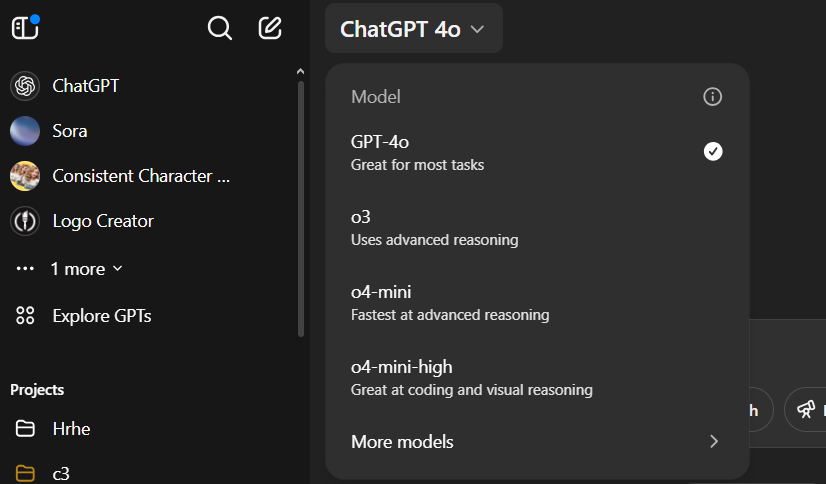Image resolution: width=826 pixels, height=484 pixels.
Task: Click the sidebar vertical scrollbar
Action: (301, 208)
